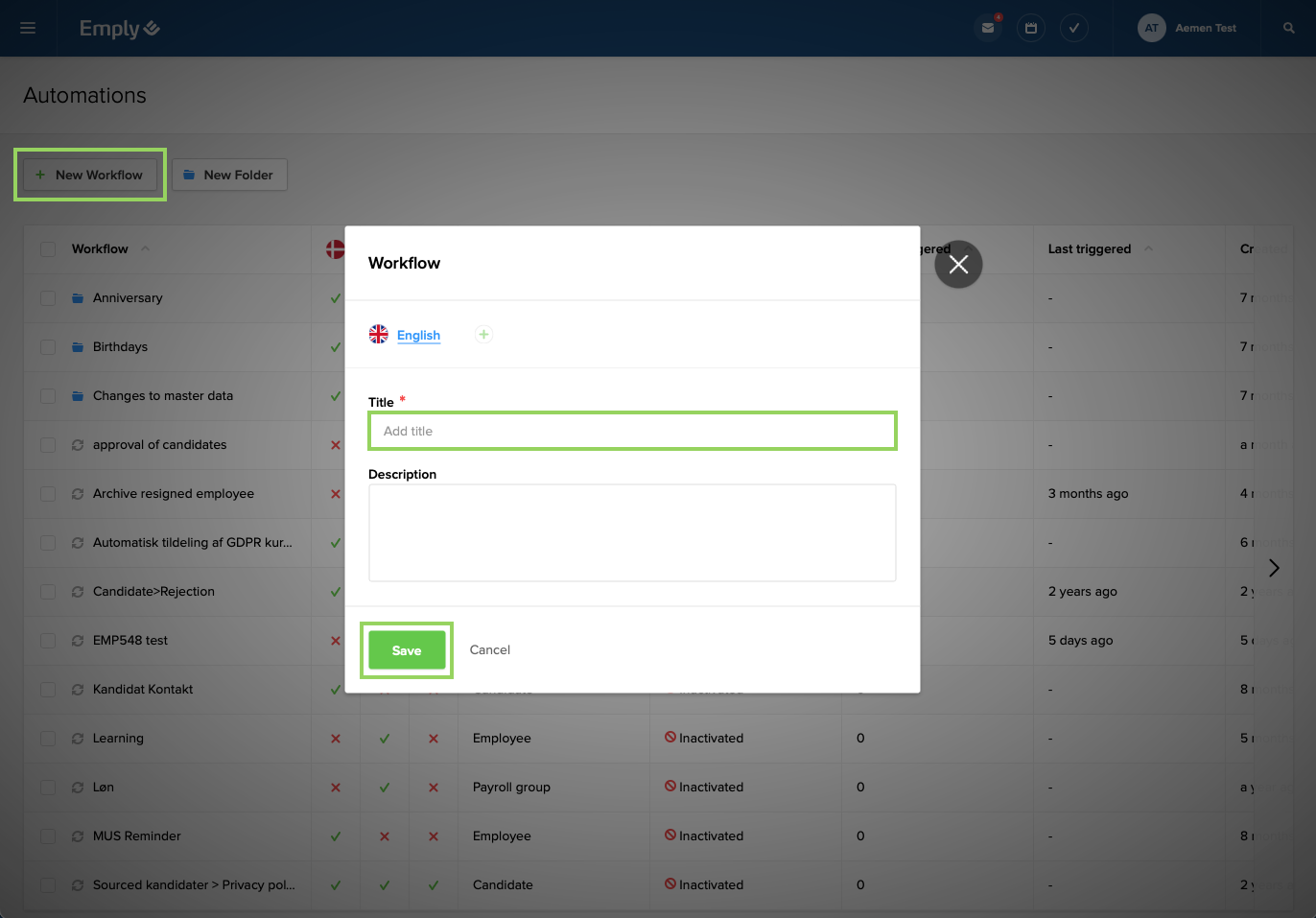Click the Save button
Screen dimensions: 1316x918
(407, 650)
